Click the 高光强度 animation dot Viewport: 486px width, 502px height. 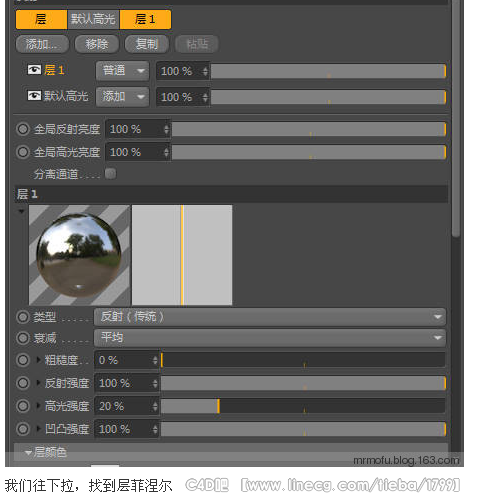pos(23,406)
